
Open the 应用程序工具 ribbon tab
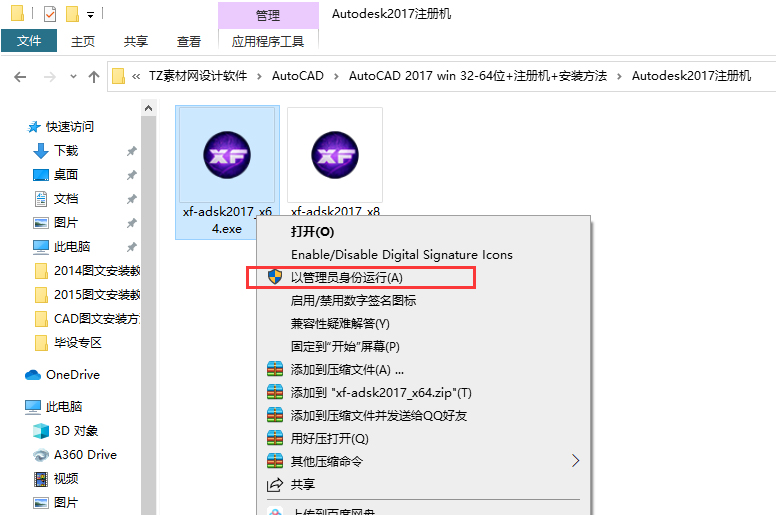pyautogui.click(x=268, y=41)
